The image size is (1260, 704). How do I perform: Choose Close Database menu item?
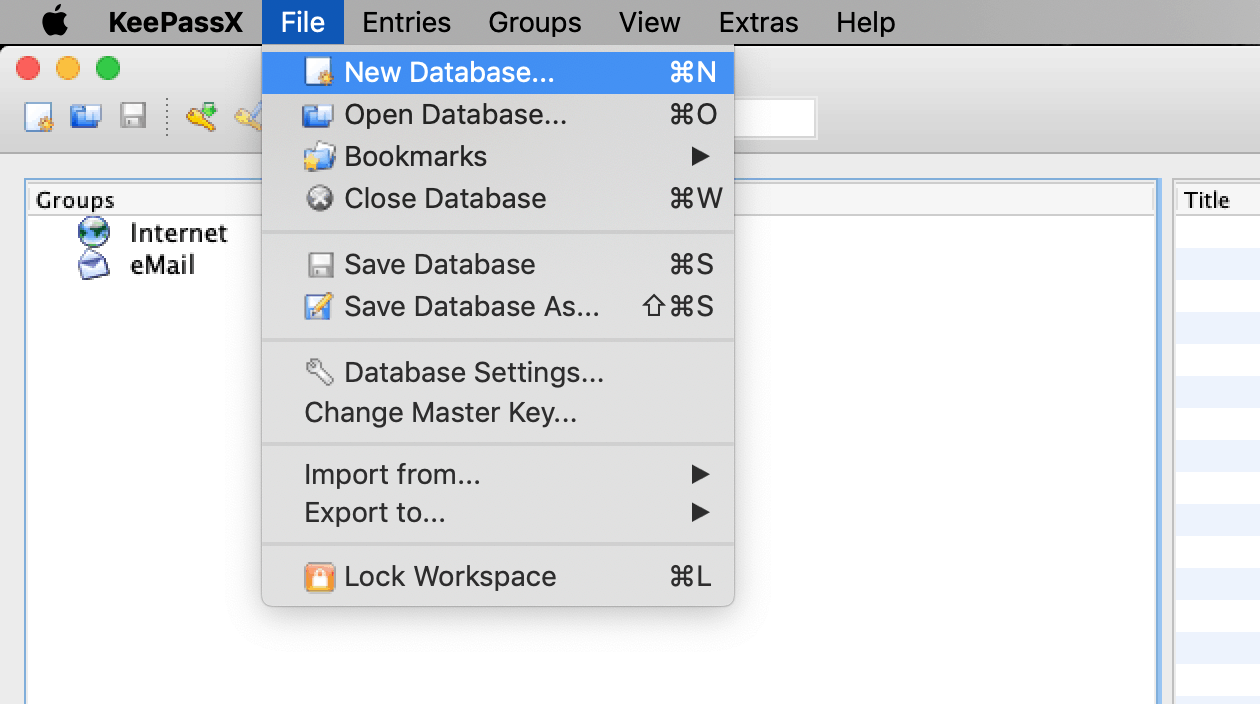click(445, 199)
